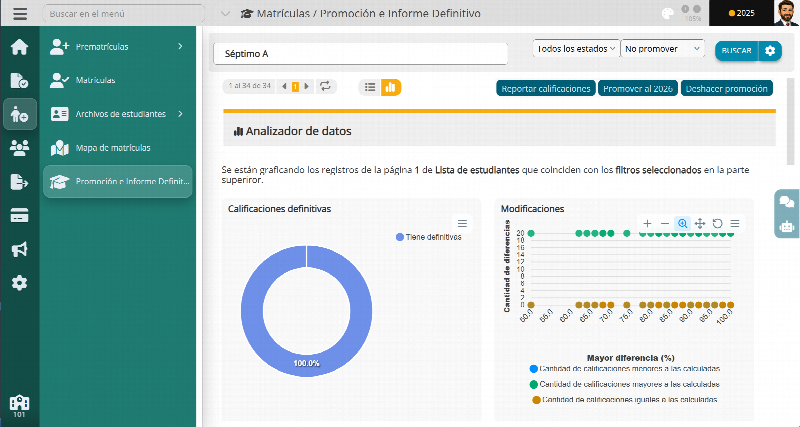Switch to list view icon
Screen dimensions: 800x427
[x=370, y=87]
